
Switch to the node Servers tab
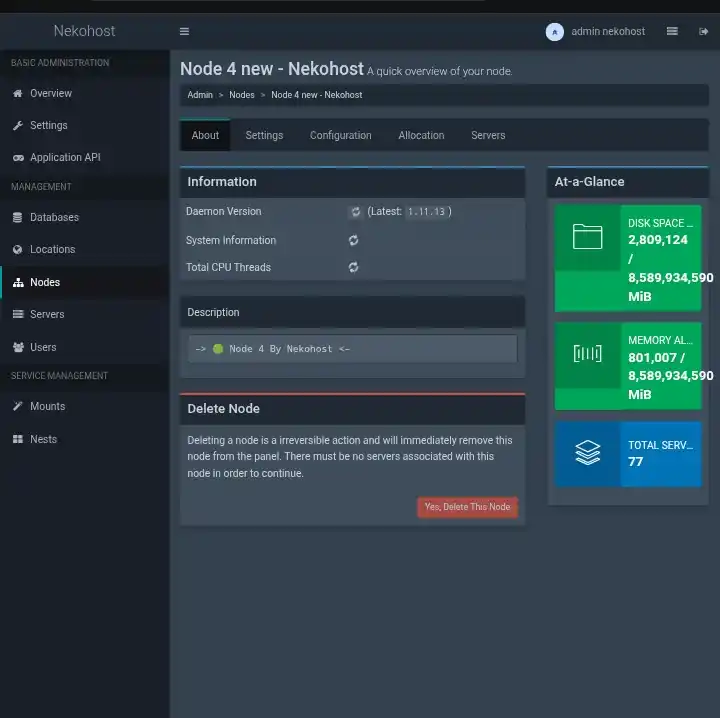488,135
